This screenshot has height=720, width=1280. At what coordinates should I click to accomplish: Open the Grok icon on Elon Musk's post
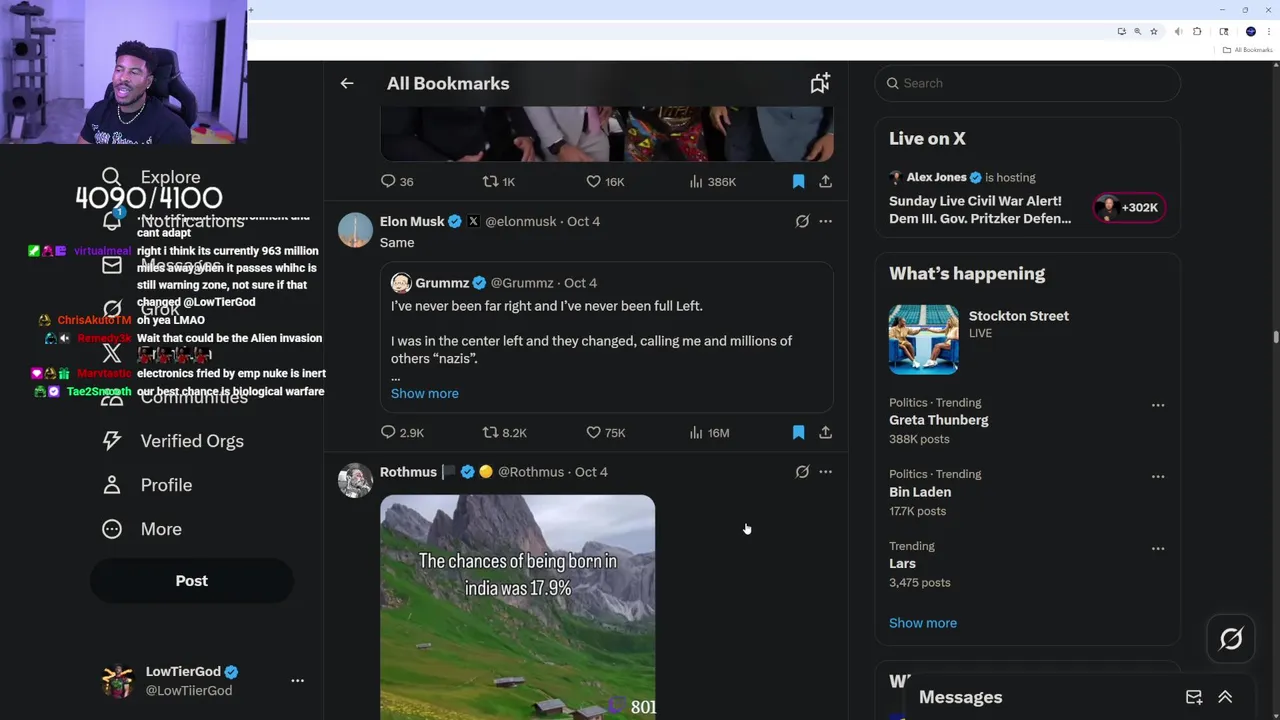click(x=802, y=222)
